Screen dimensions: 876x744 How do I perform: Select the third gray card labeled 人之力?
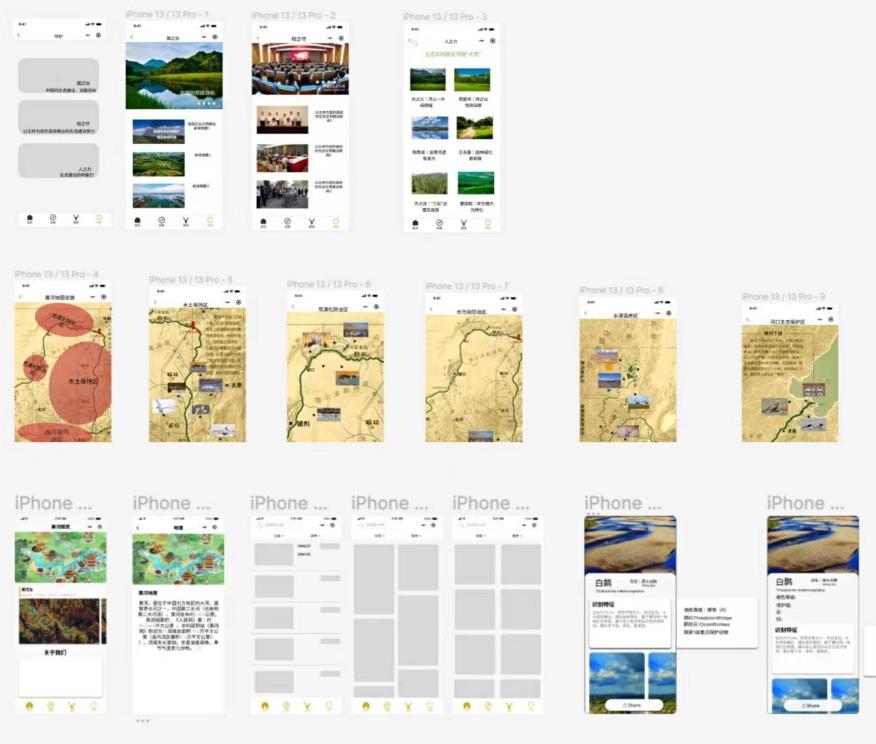tap(59, 160)
